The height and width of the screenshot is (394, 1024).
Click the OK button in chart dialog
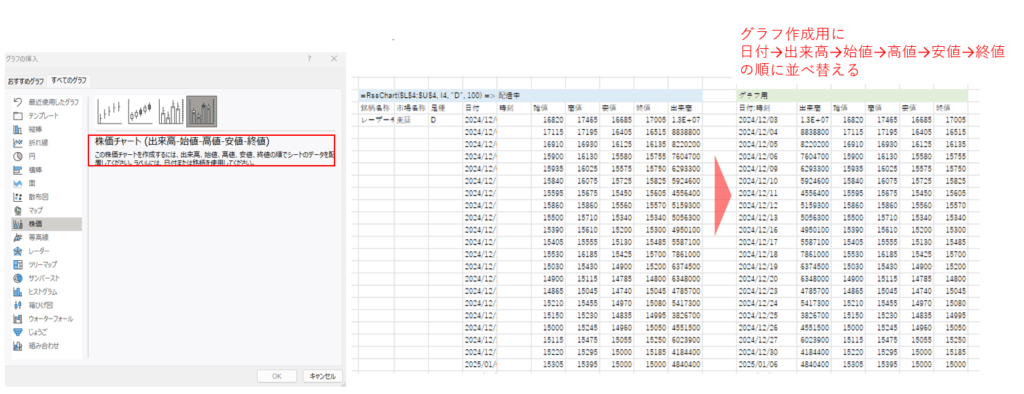click(277, 376)
